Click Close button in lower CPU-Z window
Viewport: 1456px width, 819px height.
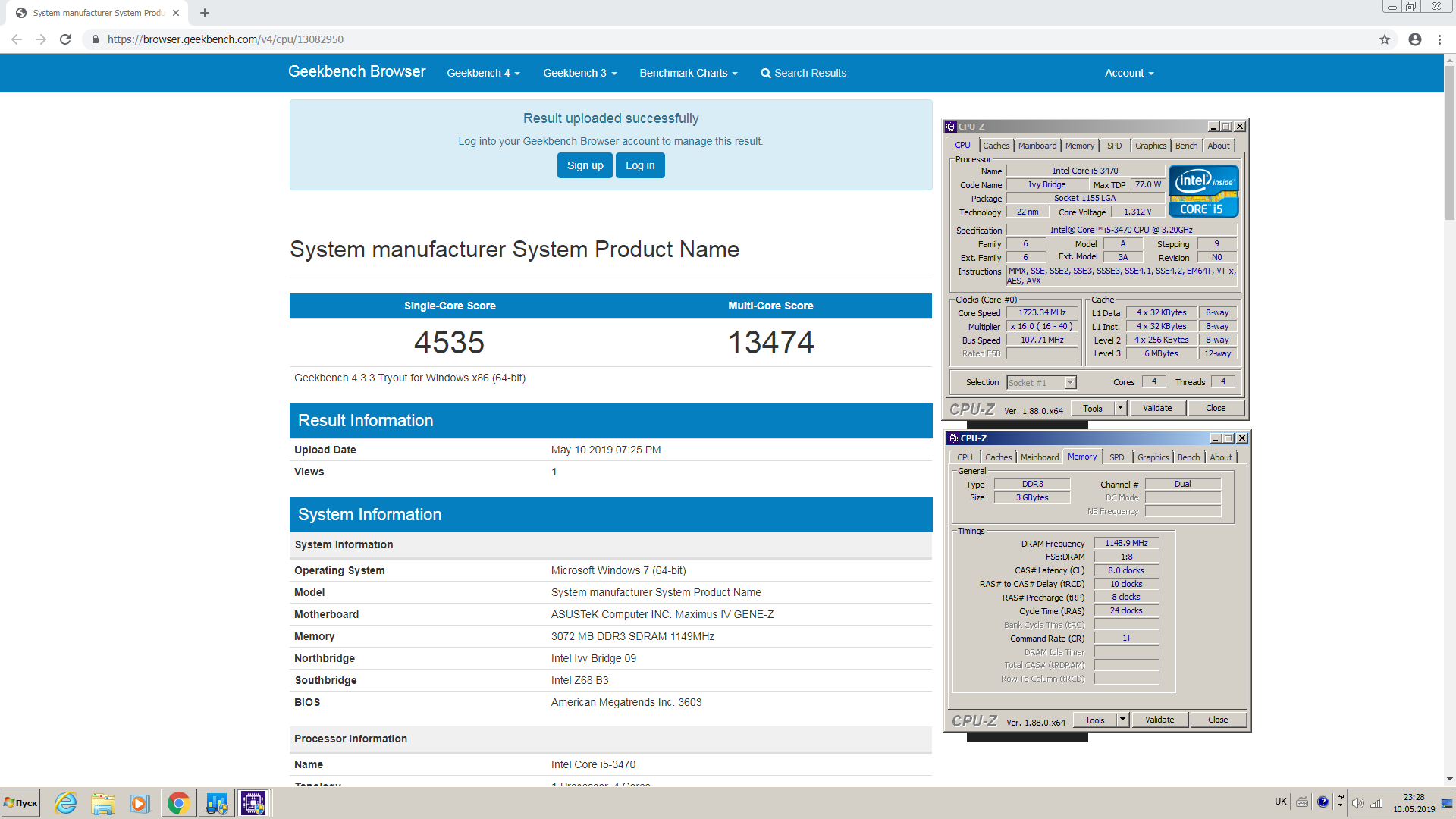coord(1218,720)
